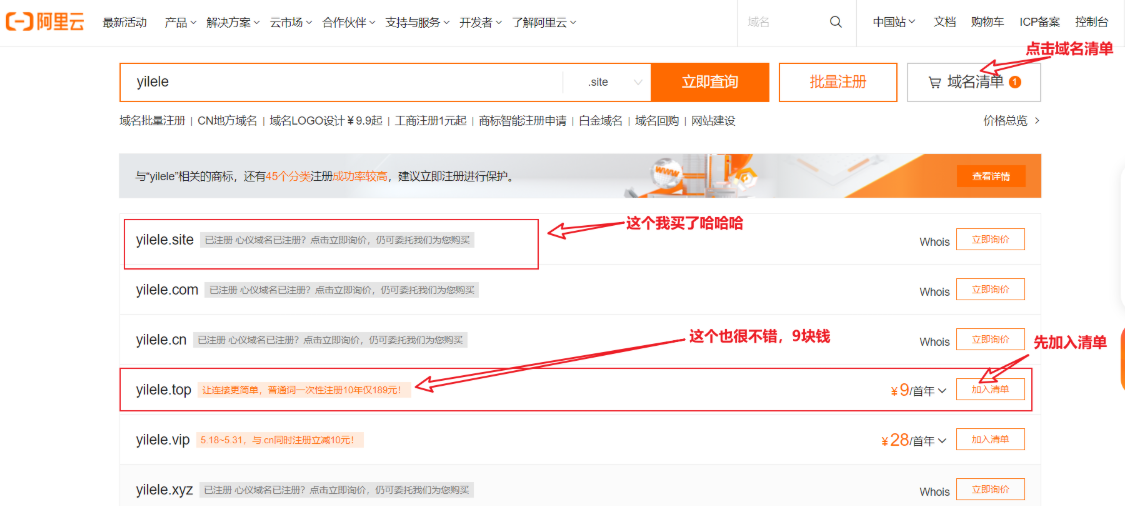
Task: Open 工商注册1元起 link
Action: coord(431,121)
